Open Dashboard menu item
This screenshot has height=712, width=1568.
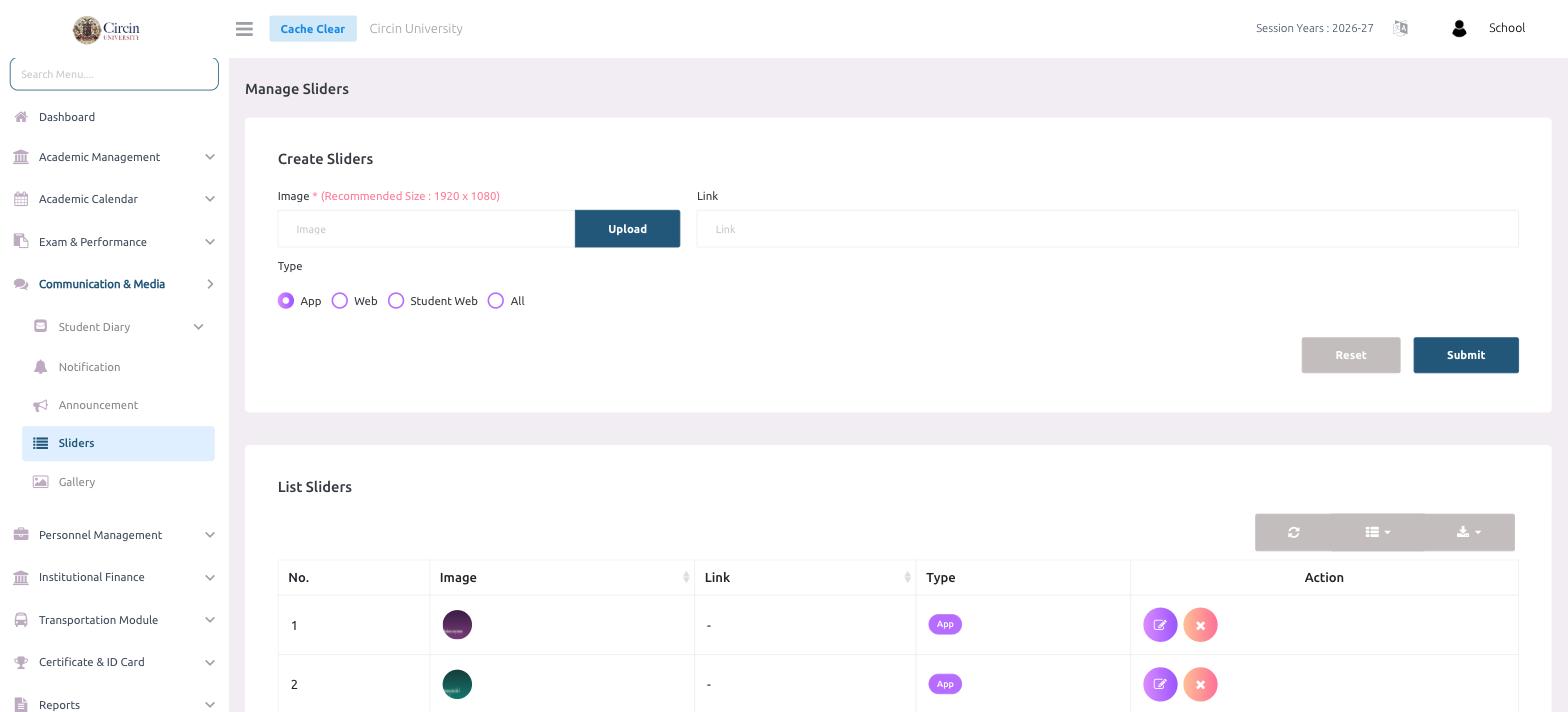point(67,117)
